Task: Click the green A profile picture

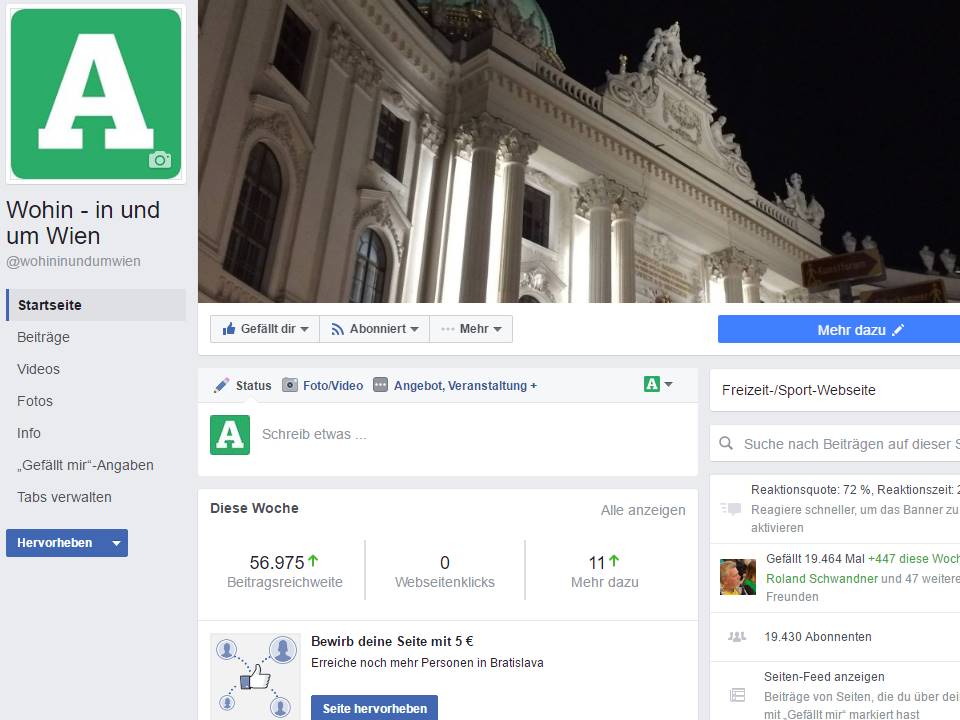Action: click(x=96, y=94)
